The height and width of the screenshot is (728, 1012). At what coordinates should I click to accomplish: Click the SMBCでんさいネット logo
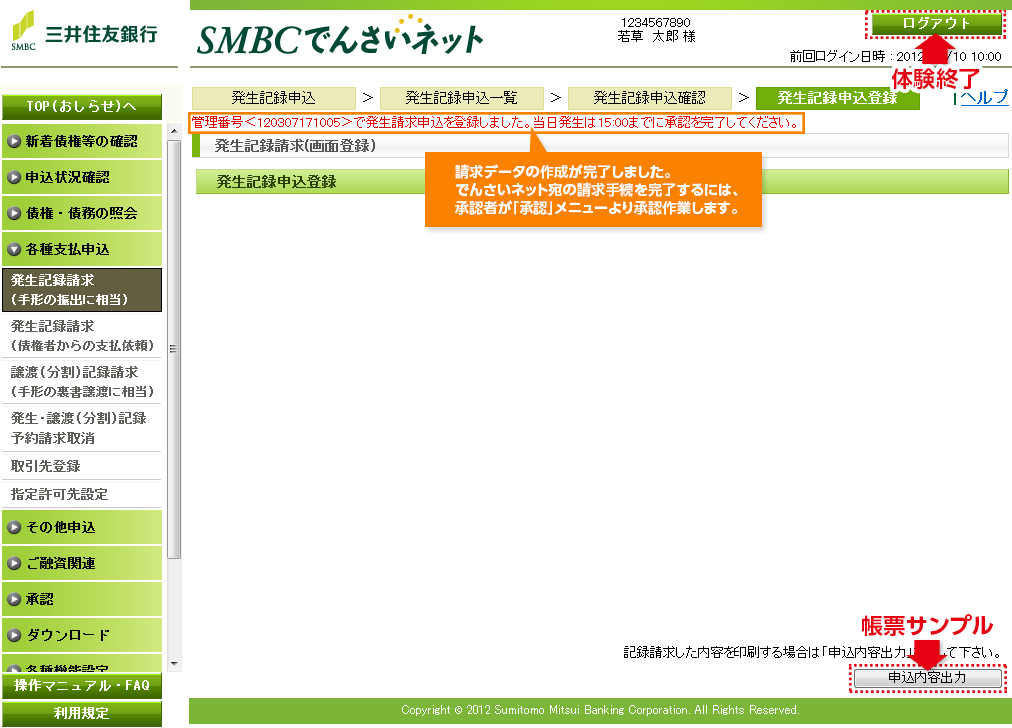pos(339,35)
